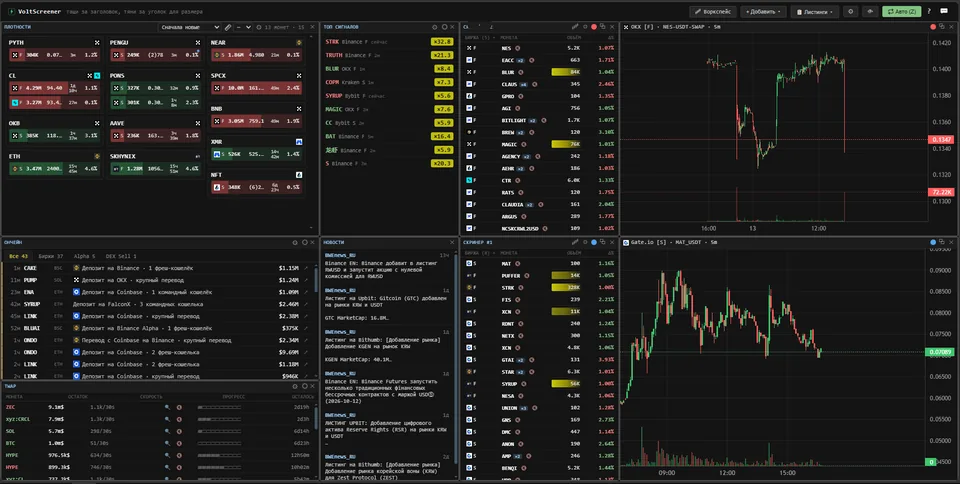Click the Binance icon on NEAR card
Screen dimensions: 960x484
[x=299, y=43]
